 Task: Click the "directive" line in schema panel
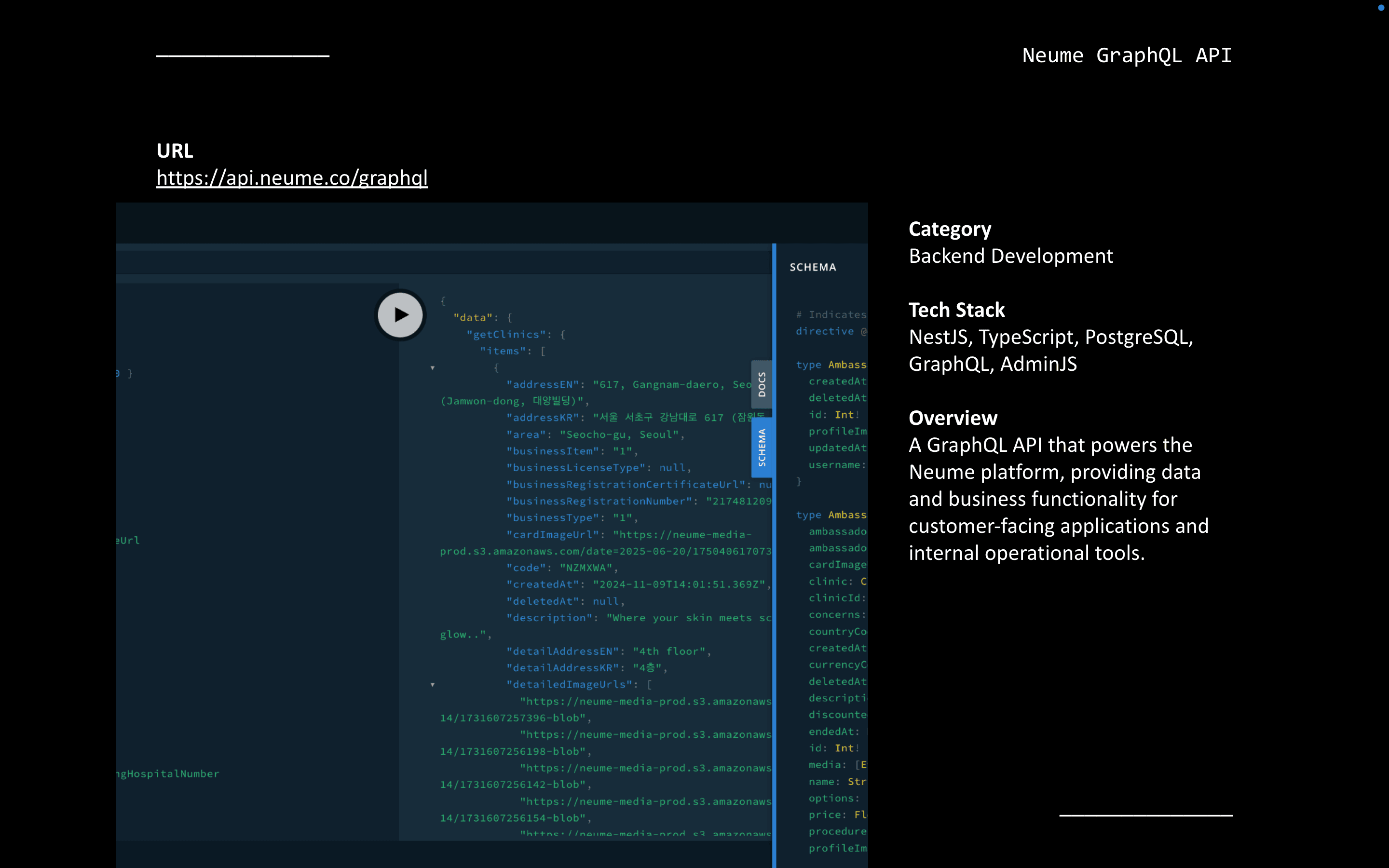pos(831,331)
